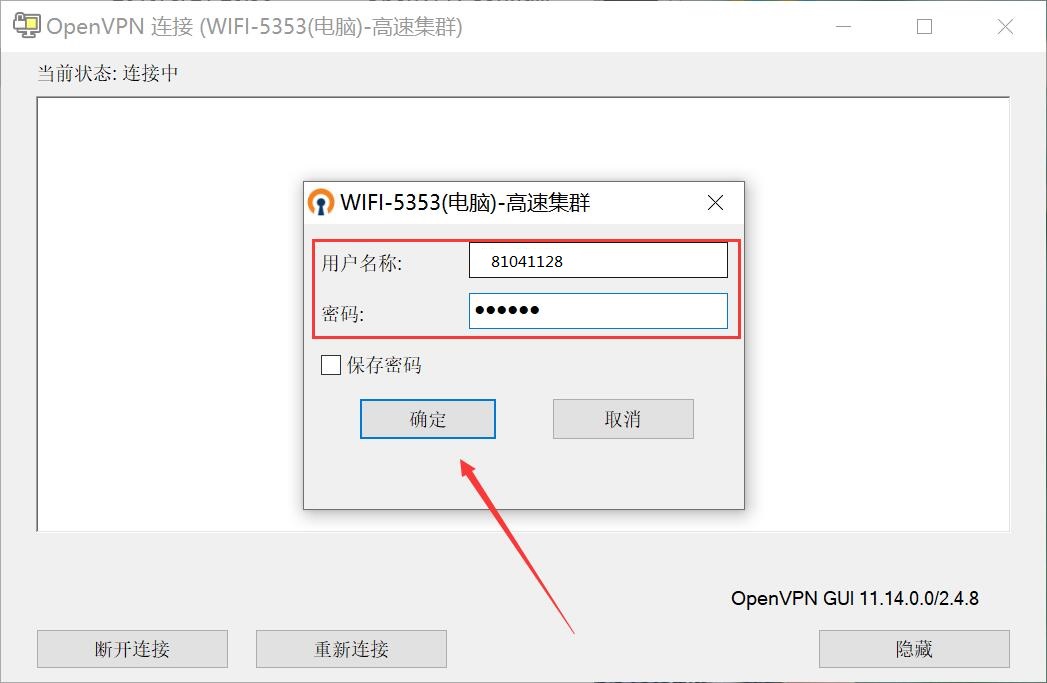
Task: Tick the 保存密码 checkbox
Action: pos(331,365)
